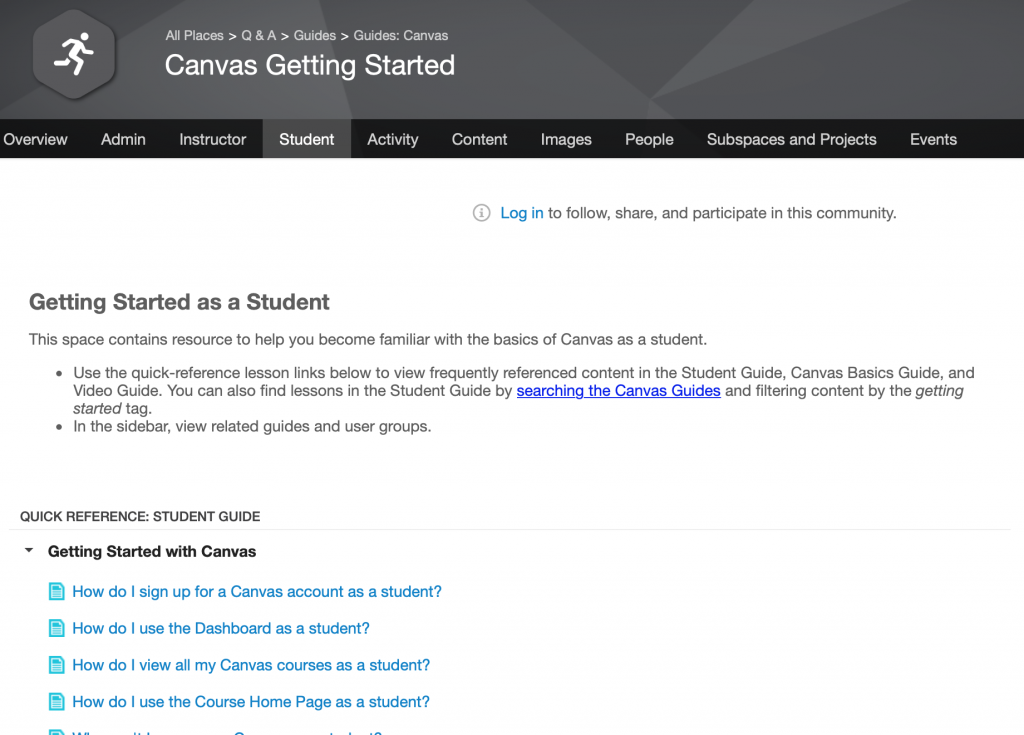
Task: Click document icon beside Course Home Page lesson
Action: (x=57, y=702)
